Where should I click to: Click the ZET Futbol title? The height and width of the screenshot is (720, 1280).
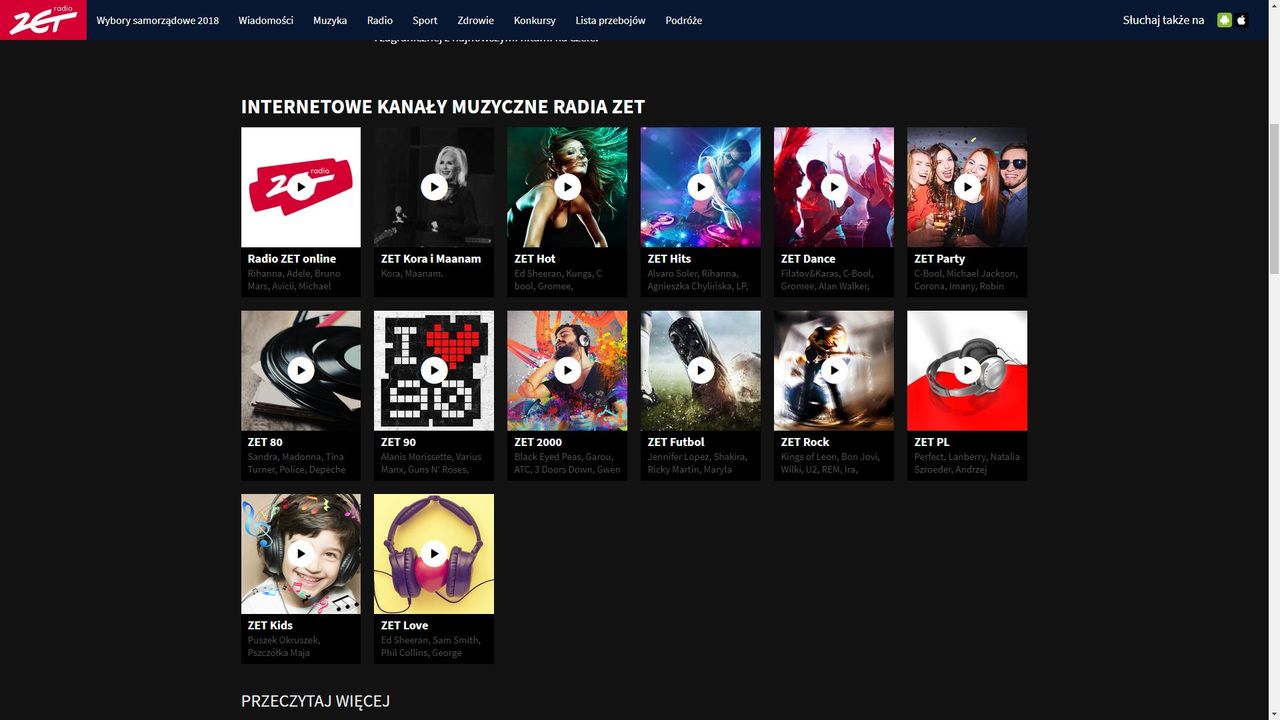tap(676, 442)
